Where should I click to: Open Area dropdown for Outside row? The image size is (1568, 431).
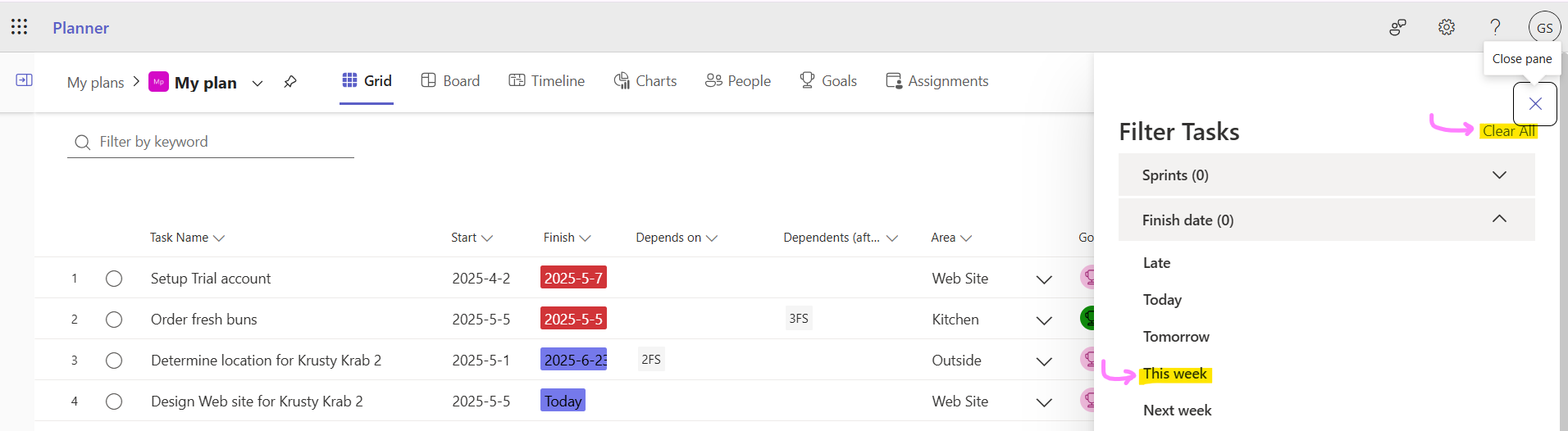[1044, 361]
